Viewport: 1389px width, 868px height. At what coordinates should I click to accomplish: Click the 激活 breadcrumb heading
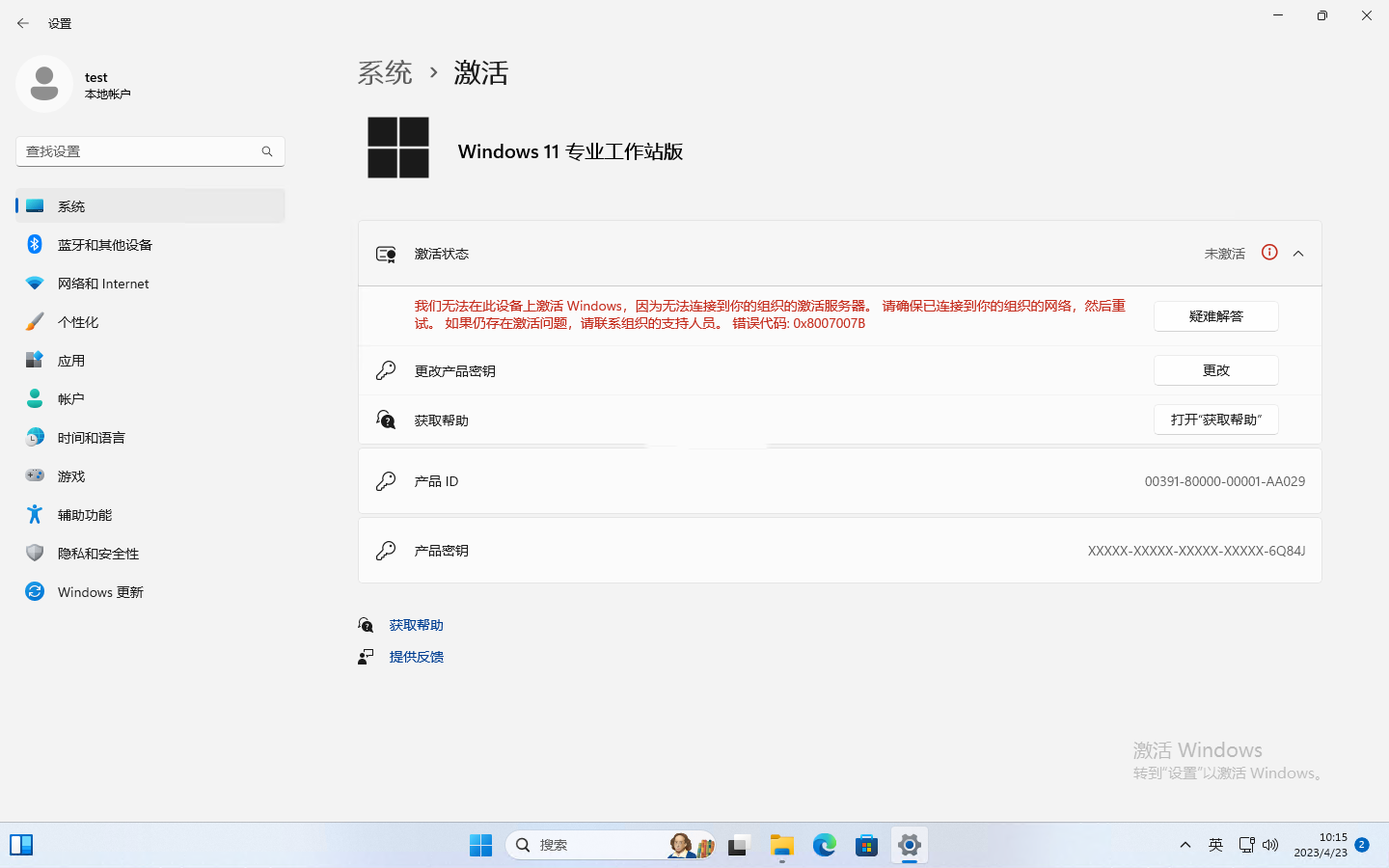pyautogui.click(x=481, y=72)
